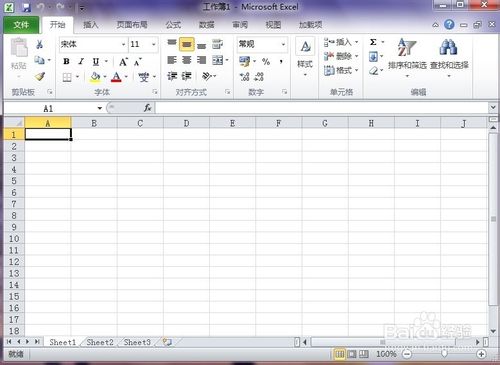This screenshot has width=500, height=365.
Task: Click the accounting number format icon
Action: [244, 61]
